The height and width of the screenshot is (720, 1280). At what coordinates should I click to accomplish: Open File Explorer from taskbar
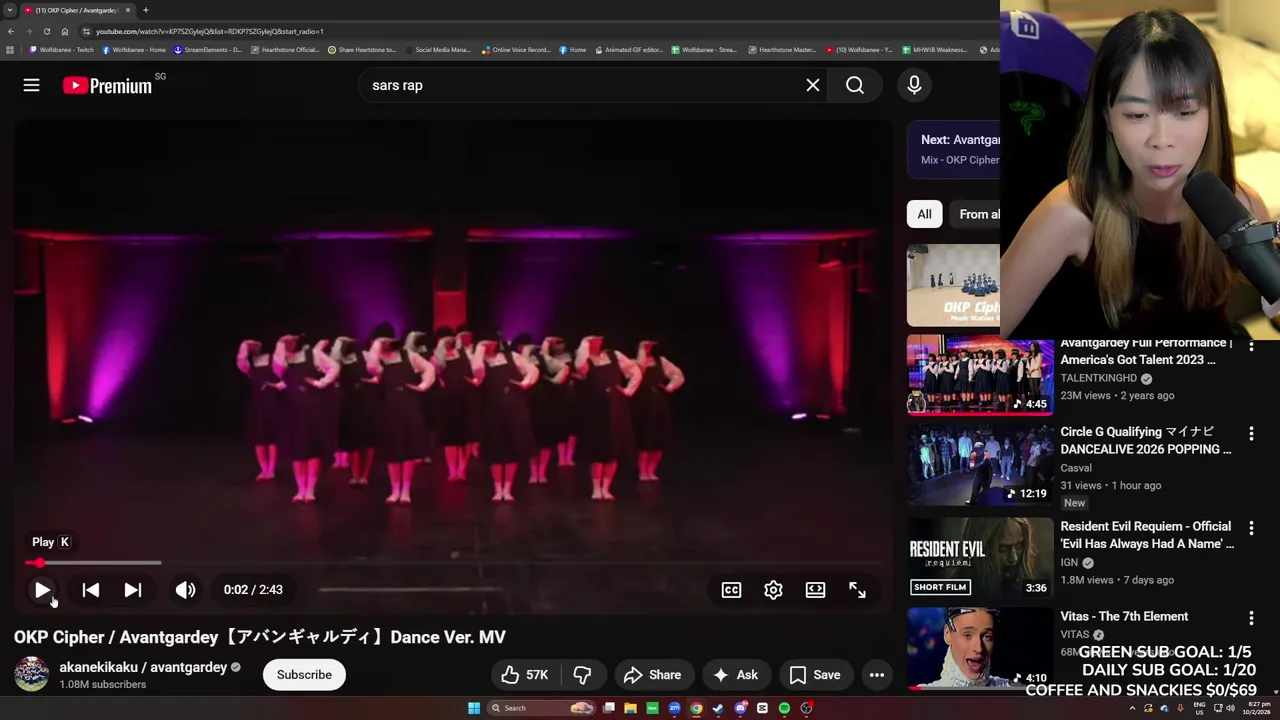point(630,708)
